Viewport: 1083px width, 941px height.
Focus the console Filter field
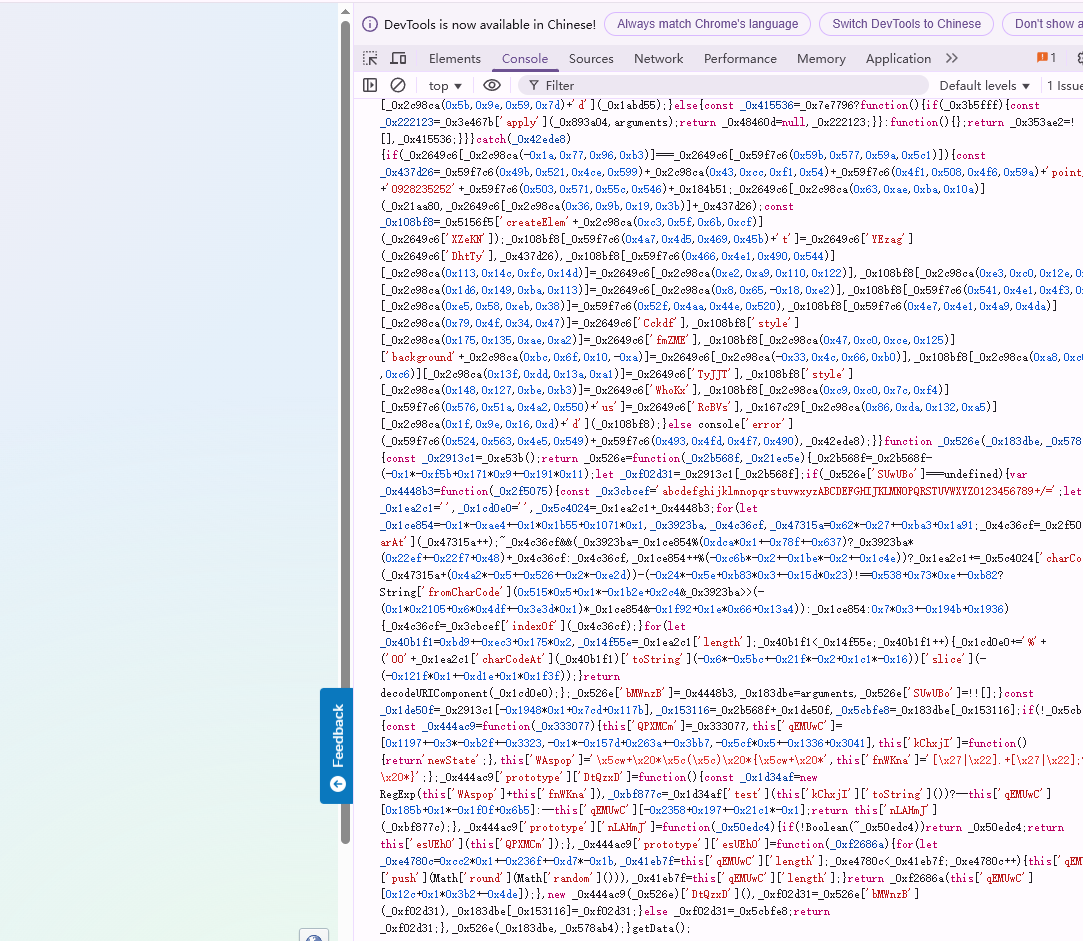[722, 85]
